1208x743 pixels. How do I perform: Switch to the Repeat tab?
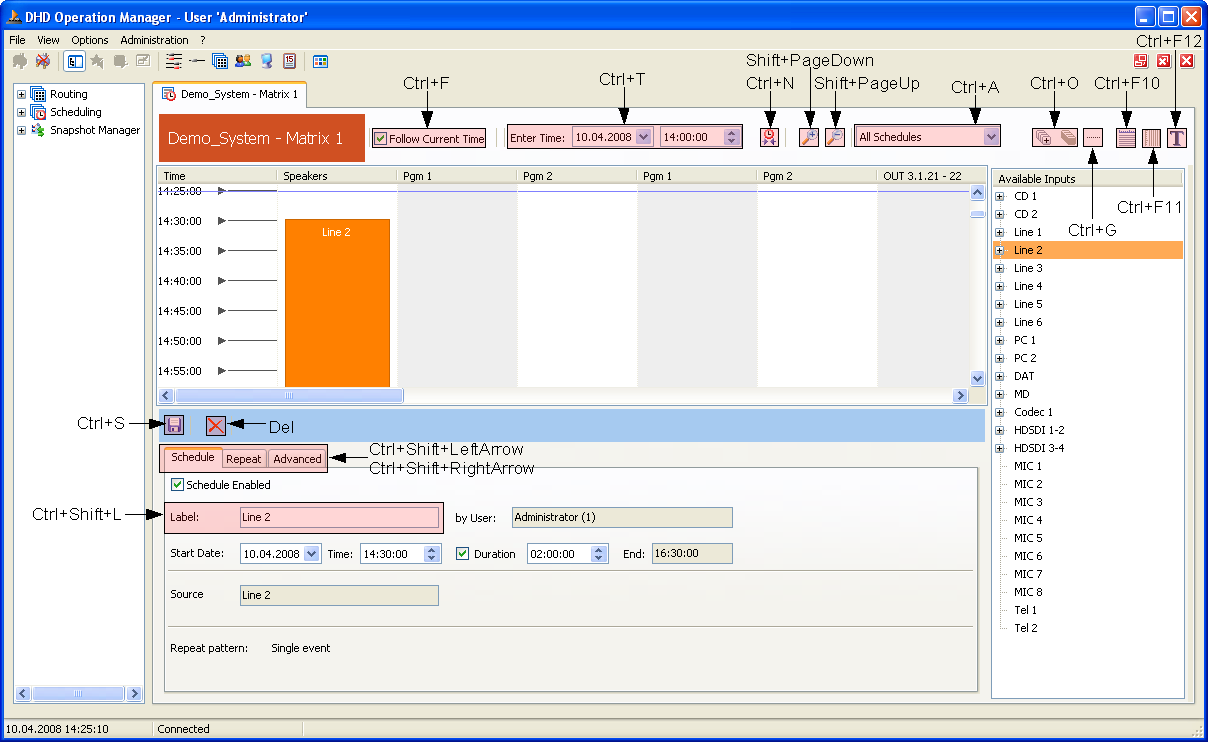[243, 459]
